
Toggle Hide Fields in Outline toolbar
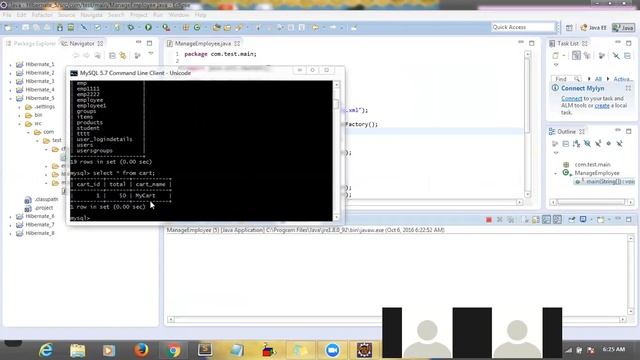pos(587,143)
